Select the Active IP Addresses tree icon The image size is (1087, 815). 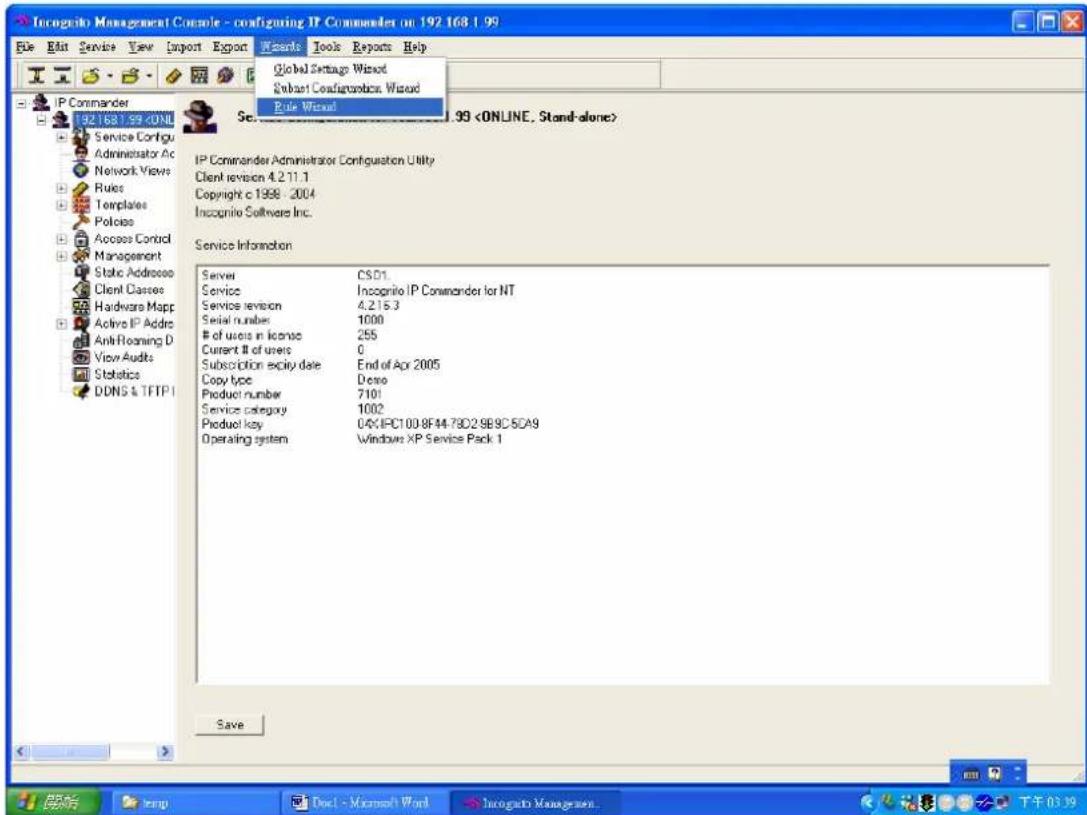pyautogui.click(x=82, y=323)
